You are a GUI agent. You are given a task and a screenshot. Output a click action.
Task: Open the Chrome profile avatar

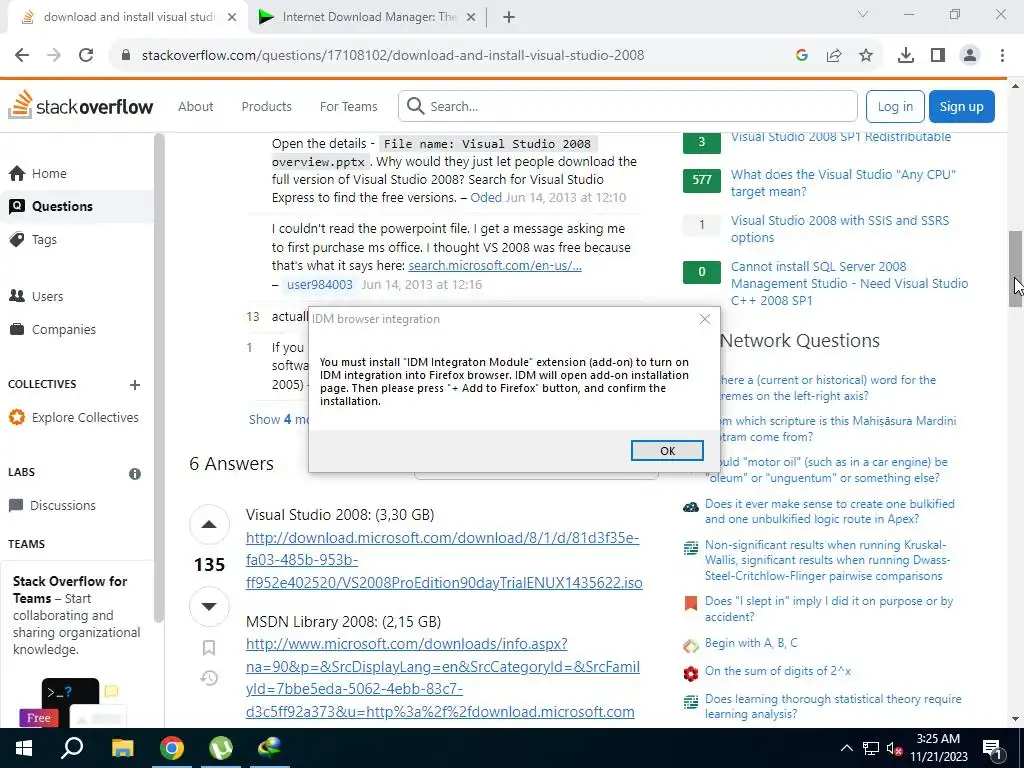[x=970, y=56]
